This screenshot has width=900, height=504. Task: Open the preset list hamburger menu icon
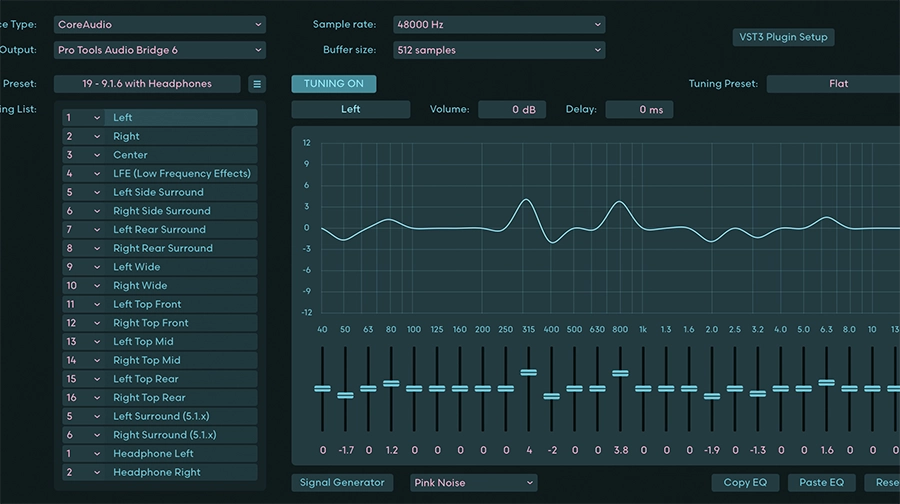coord(257,84)
